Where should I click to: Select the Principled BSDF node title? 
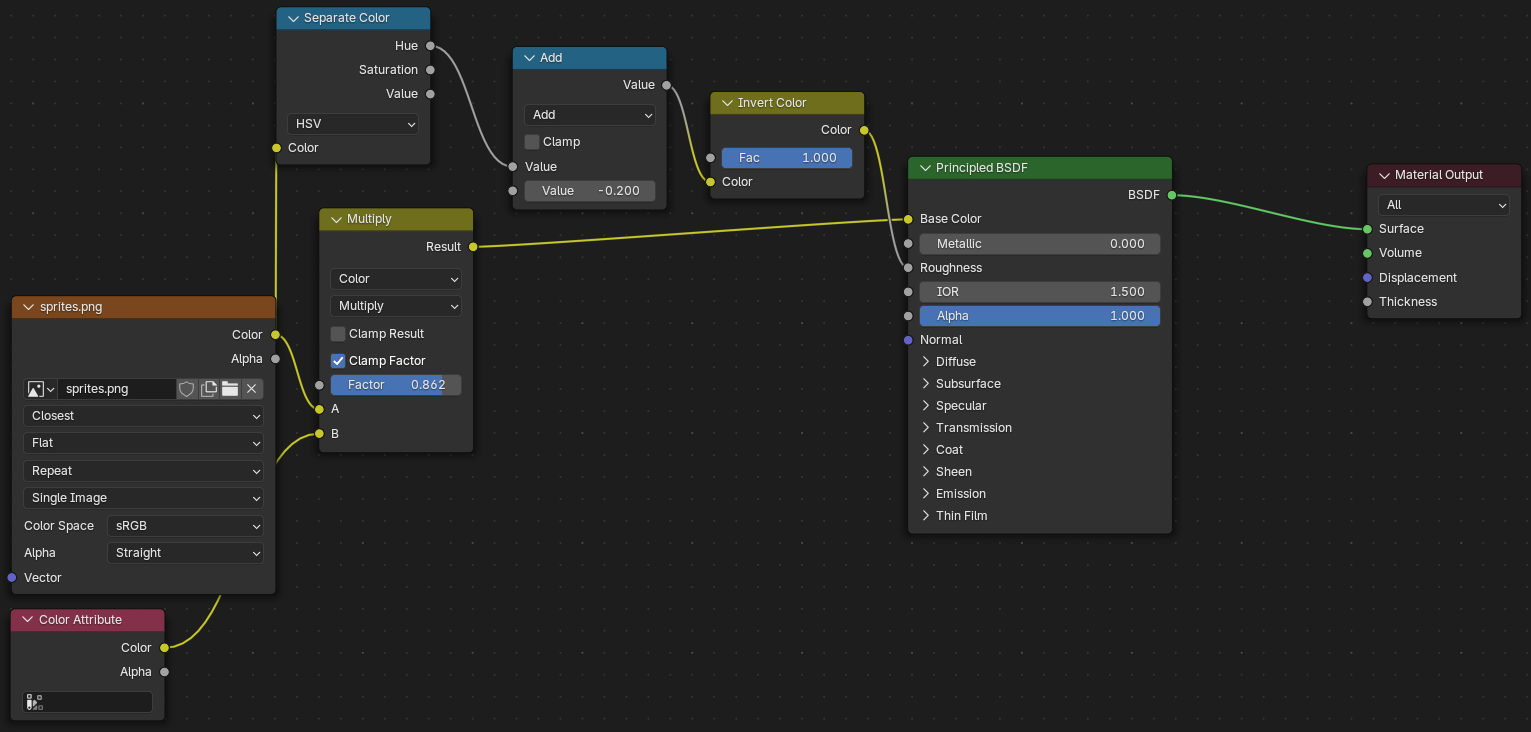tap(982, 168)
